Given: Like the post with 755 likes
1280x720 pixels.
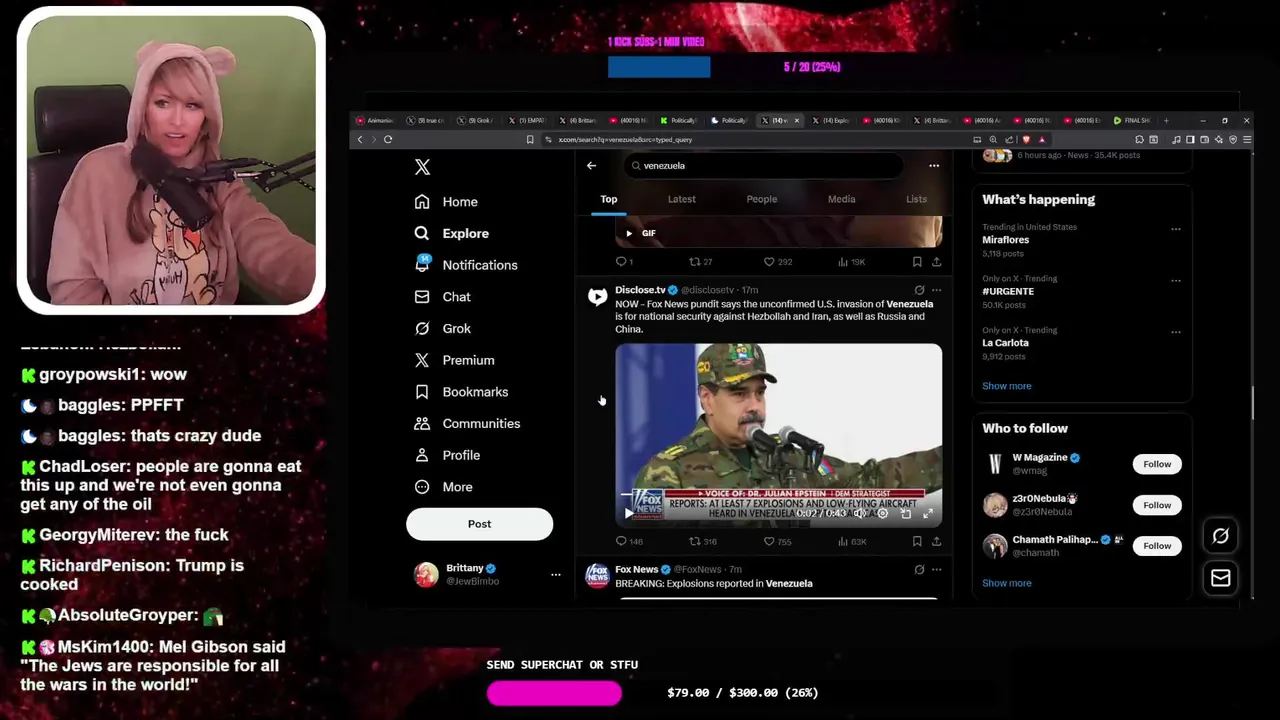Looking at the screenshot, I should coord(769,541).
